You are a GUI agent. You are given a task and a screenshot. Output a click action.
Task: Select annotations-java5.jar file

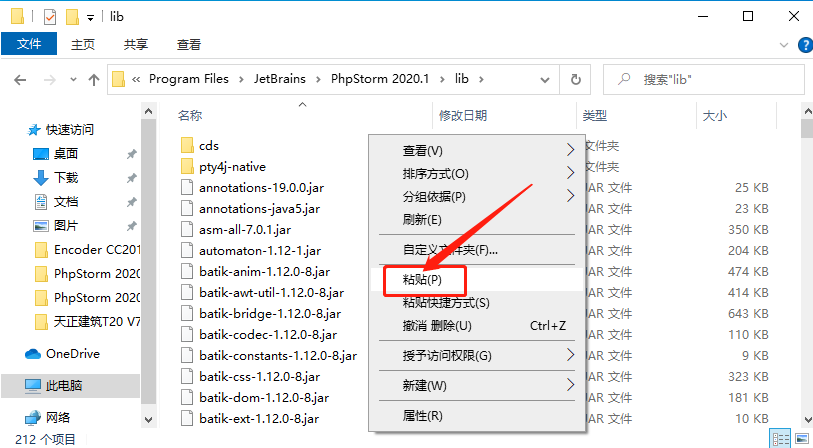click(x=259, y=209)
